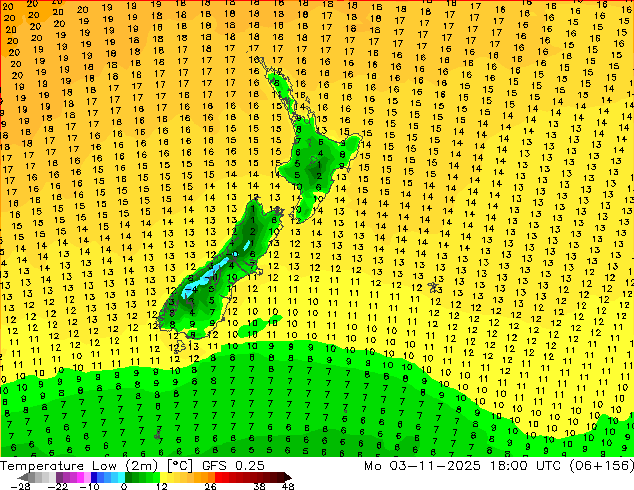
Task: Click the 'Temperature Low (2m)' map title
Action: [79, 466]
